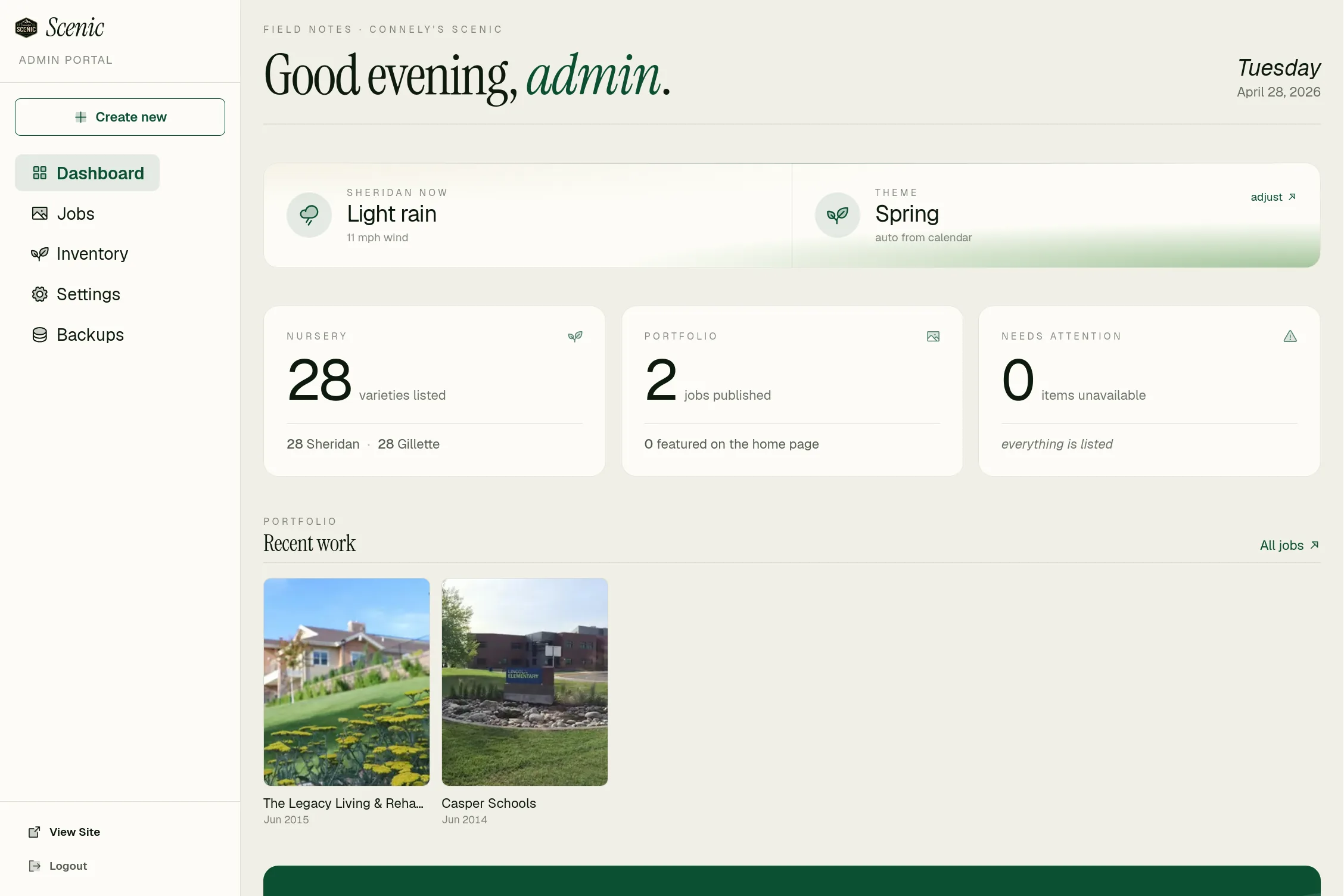Click the 'Tuesday' day label
The width and height of the screenshot is (1344, 896).
1279,67
